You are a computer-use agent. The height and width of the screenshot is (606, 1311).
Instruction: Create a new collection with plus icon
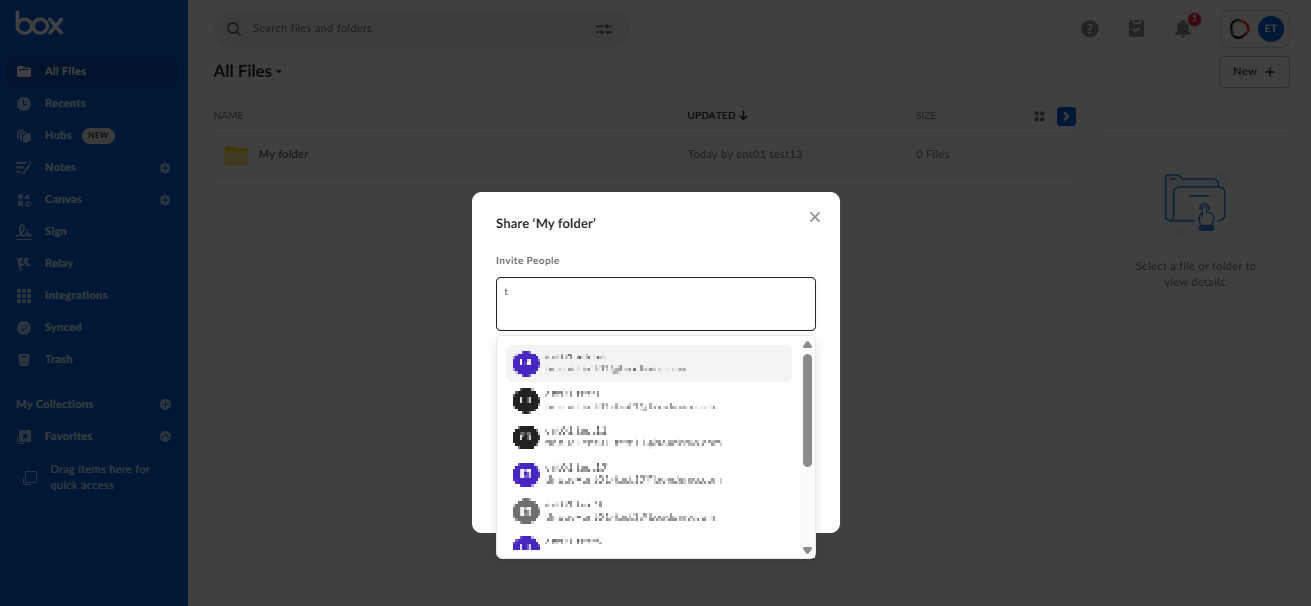coord(165,405)
